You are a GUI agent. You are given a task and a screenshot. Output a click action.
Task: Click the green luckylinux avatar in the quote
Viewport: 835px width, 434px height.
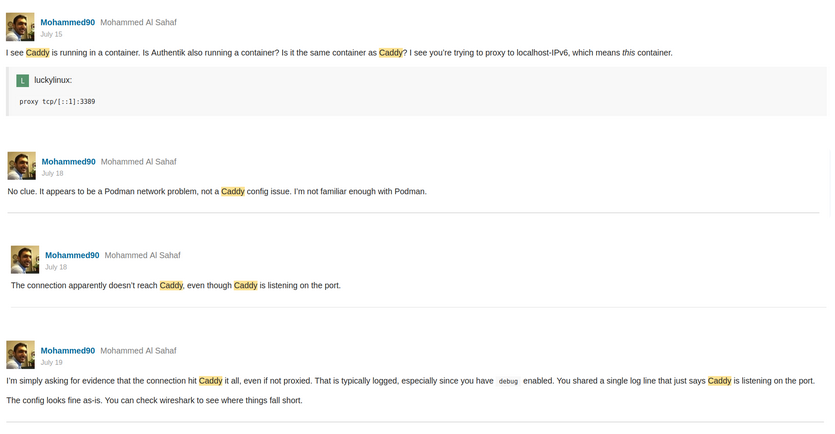click(x=23, y=80)
